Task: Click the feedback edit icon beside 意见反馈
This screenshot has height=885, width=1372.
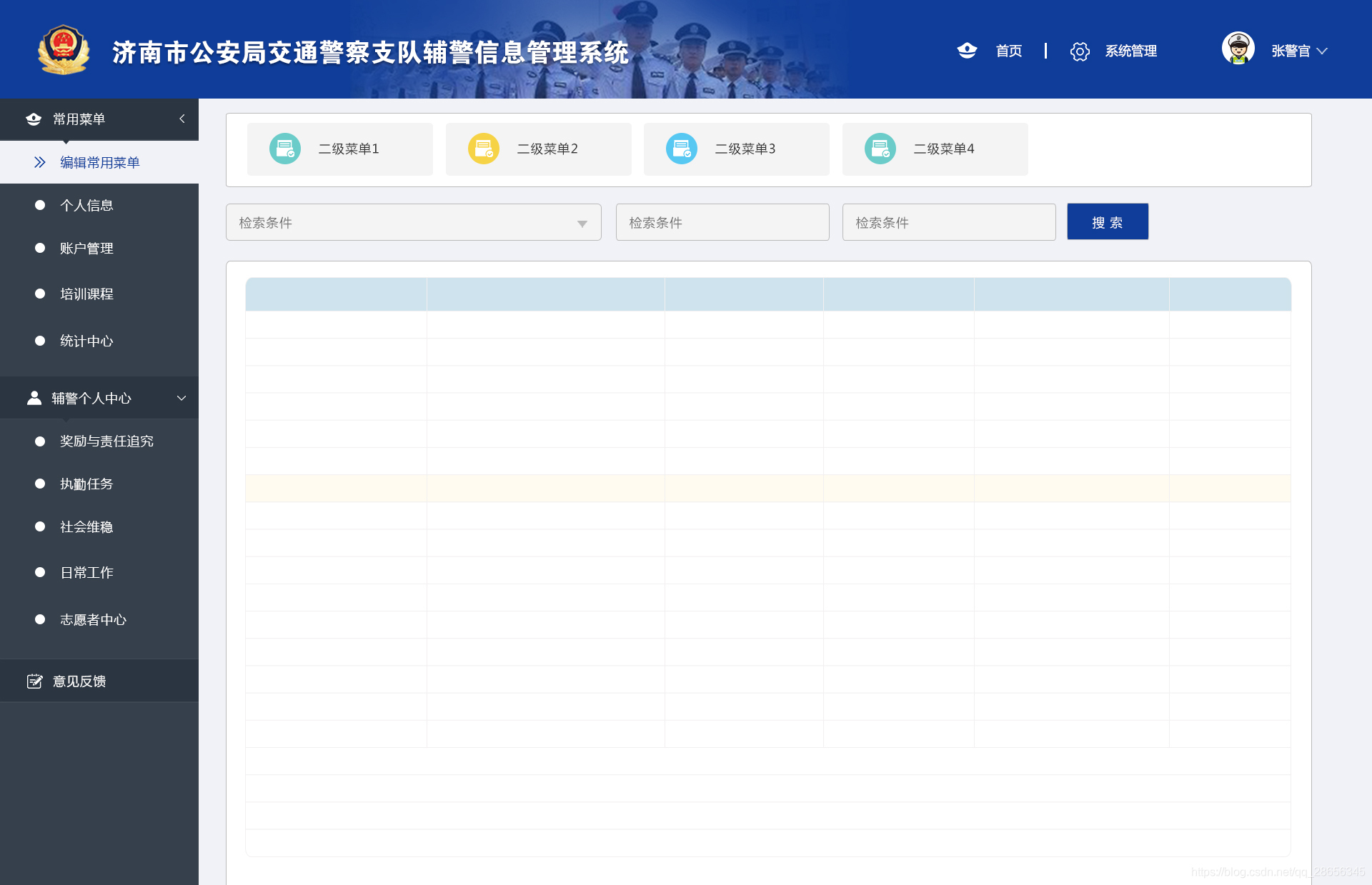Action: click(x=34, y=681)
